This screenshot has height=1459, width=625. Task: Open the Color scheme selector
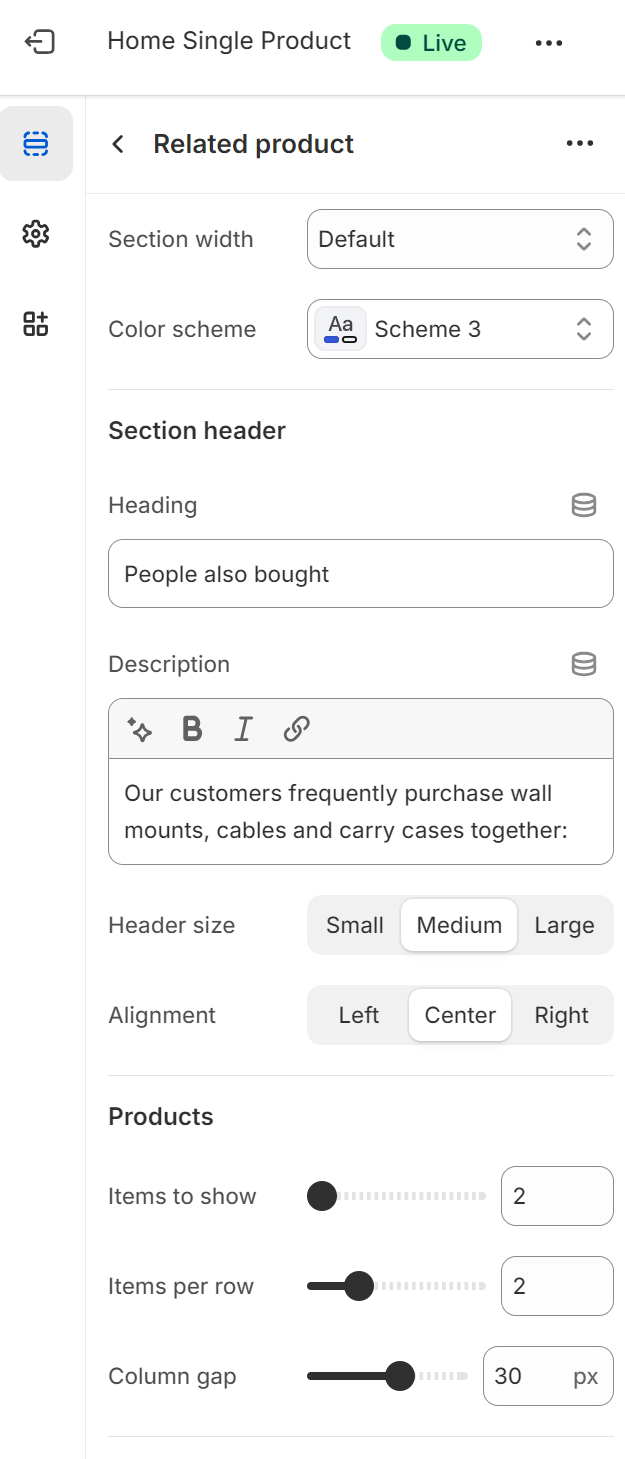tap(460, 329)
